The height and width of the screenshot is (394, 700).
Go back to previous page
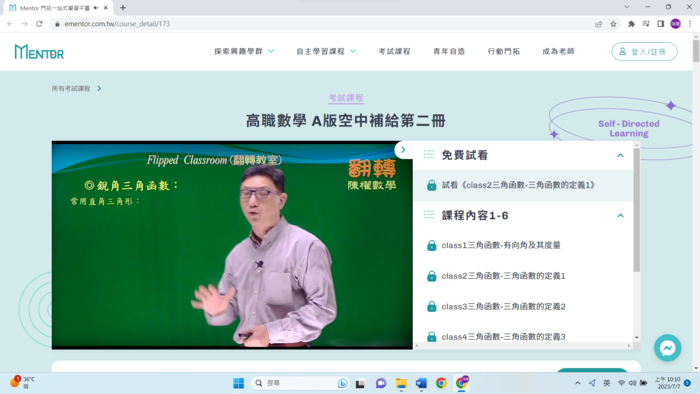(10, 24)
